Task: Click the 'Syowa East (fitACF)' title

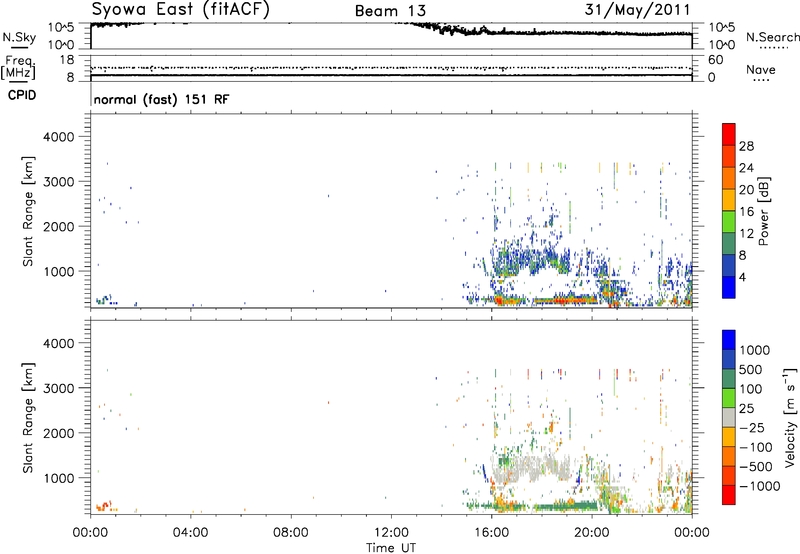Action: tap(180, 10)
